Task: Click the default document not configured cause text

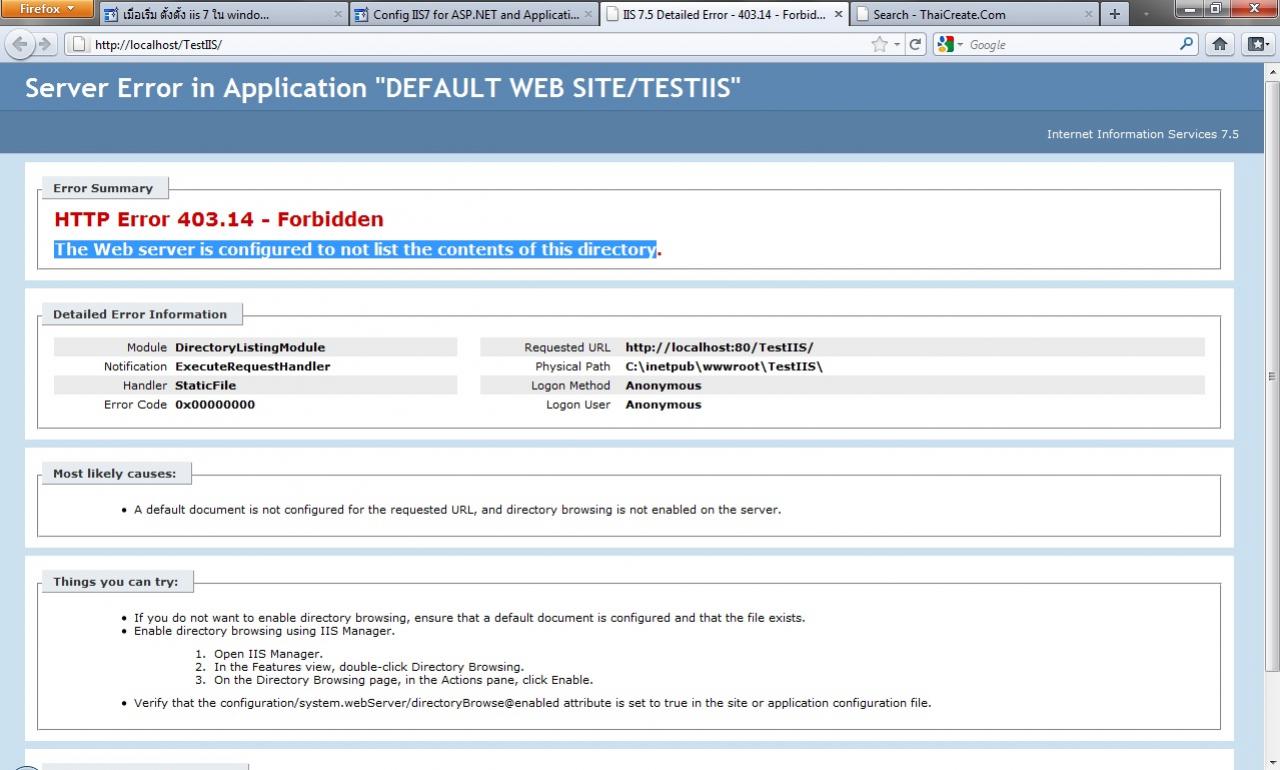Action: point(457,509)
